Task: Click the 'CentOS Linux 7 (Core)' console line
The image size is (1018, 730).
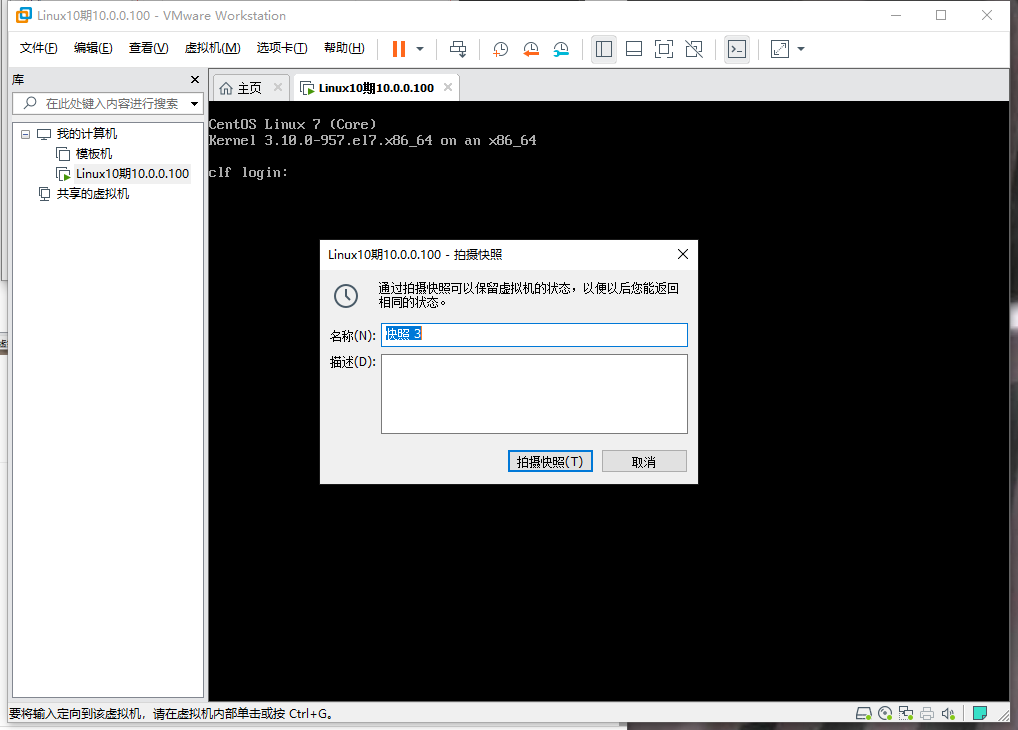Action: [x=293, y=124]
